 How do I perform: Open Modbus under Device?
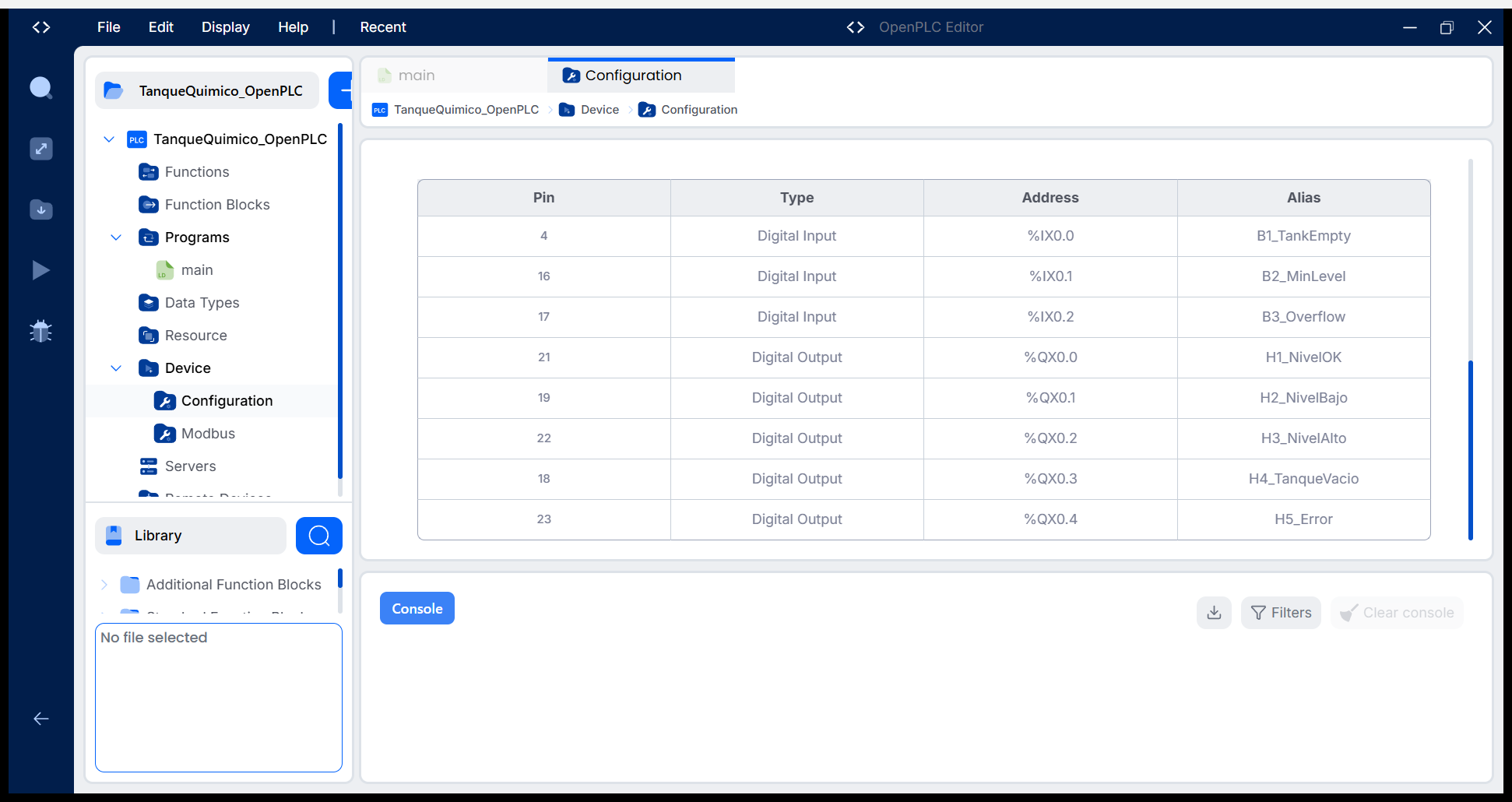click(208, 434)
